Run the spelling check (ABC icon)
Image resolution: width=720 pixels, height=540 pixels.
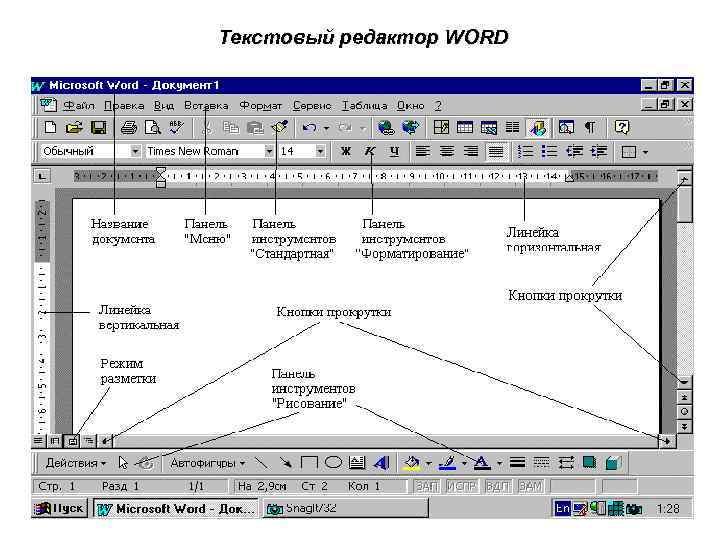[x=176, y=127]
